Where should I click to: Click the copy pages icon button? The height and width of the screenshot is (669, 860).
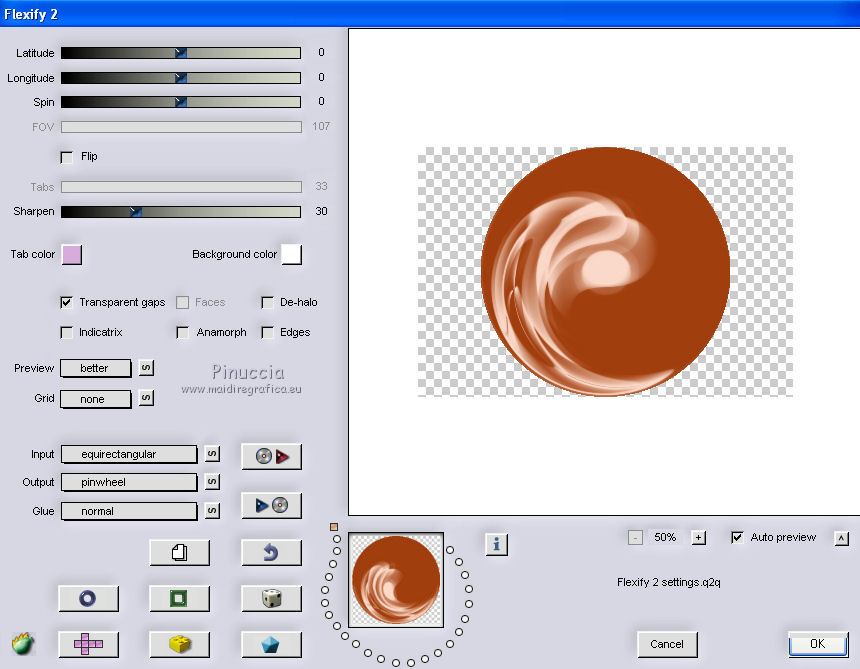(x=179, y=552)
